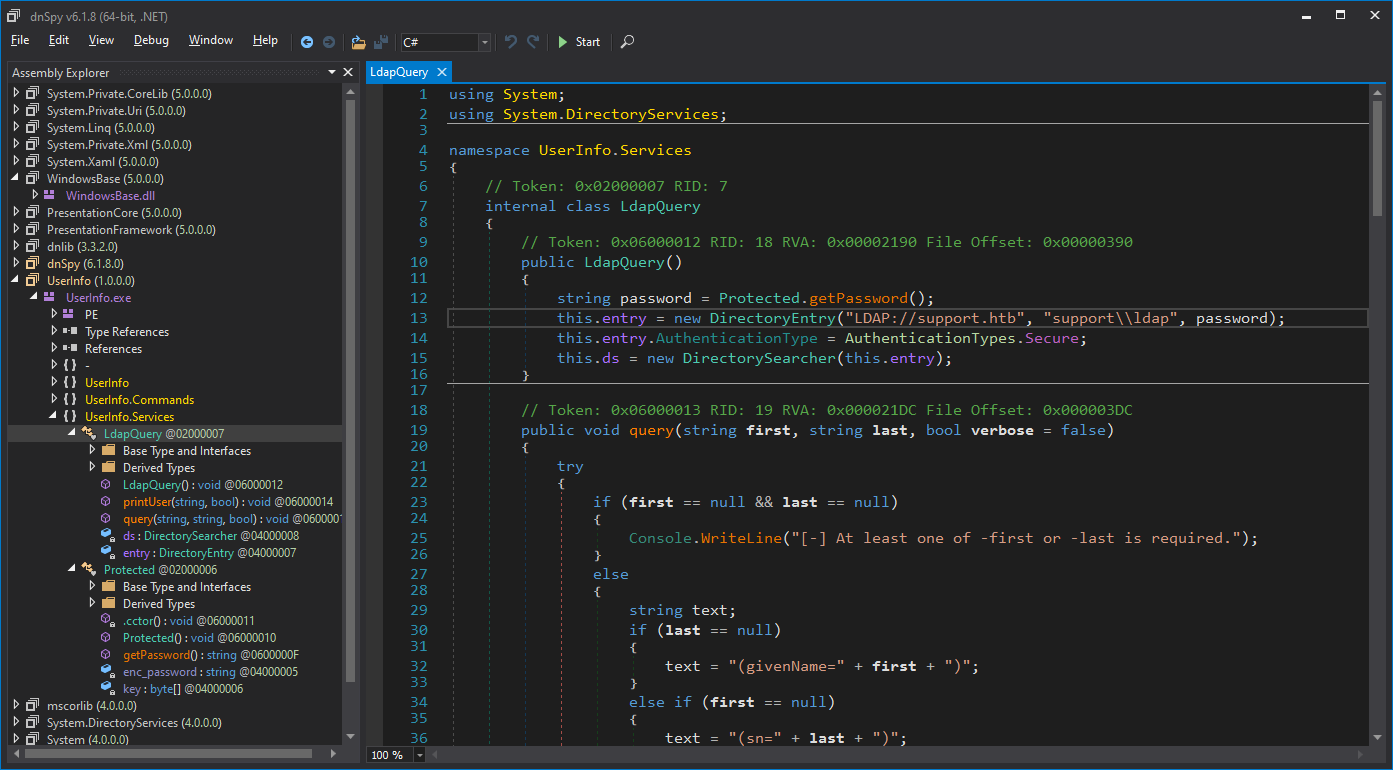Click the LdapQuery class icon in tree
Screen dimensions: 1393x770
(89, 433)
